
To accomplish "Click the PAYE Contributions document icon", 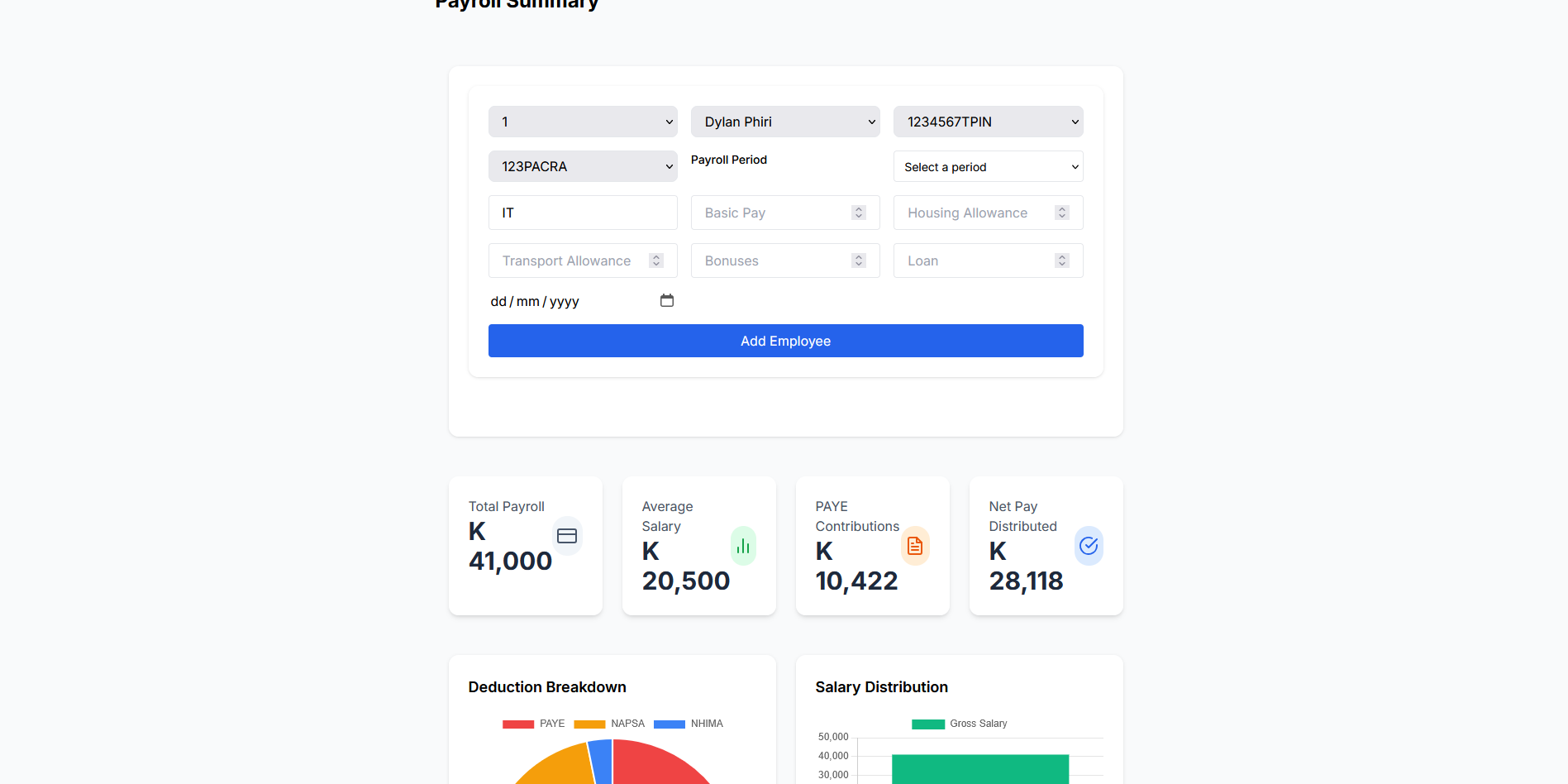I will pos(915,546).
